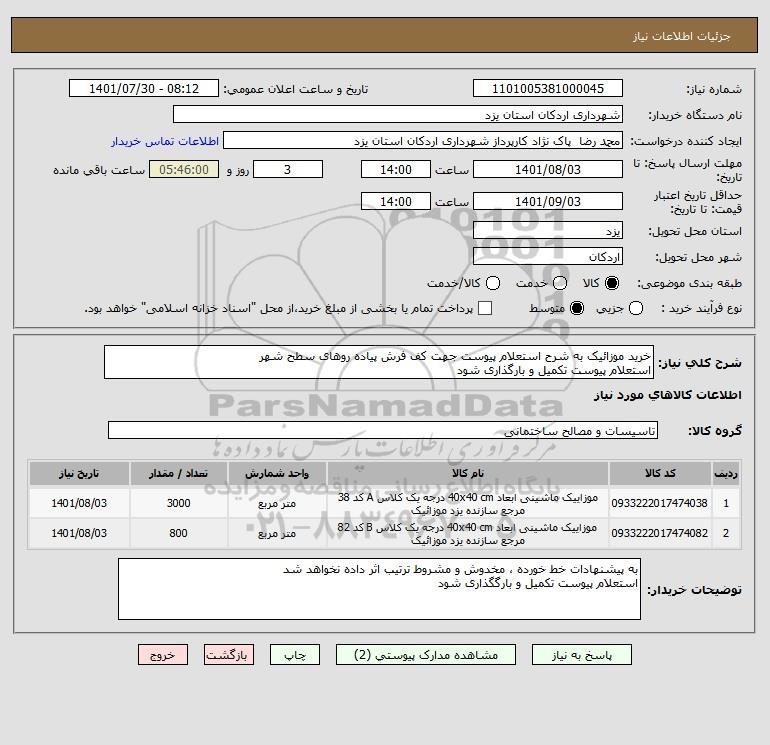Image resolution: width=770 pixels, height=745 pixels.
Task: Select the 'کالا' radio button
Action: point(612,283)
